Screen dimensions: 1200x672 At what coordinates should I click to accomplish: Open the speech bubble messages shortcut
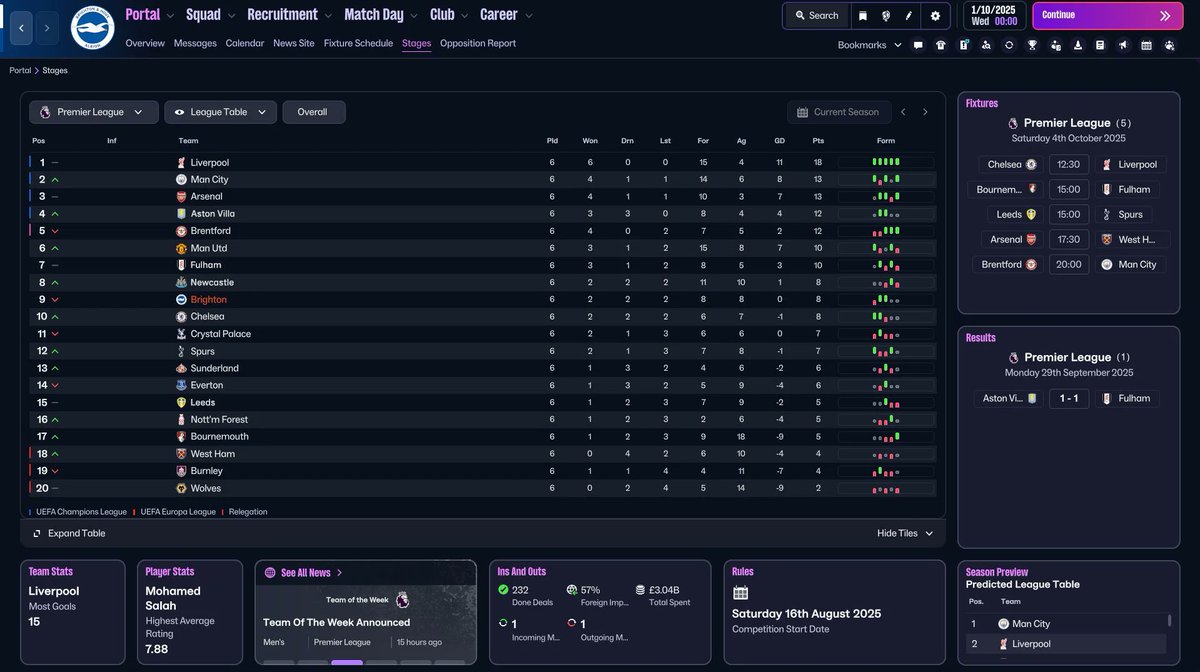pos(918,45)
